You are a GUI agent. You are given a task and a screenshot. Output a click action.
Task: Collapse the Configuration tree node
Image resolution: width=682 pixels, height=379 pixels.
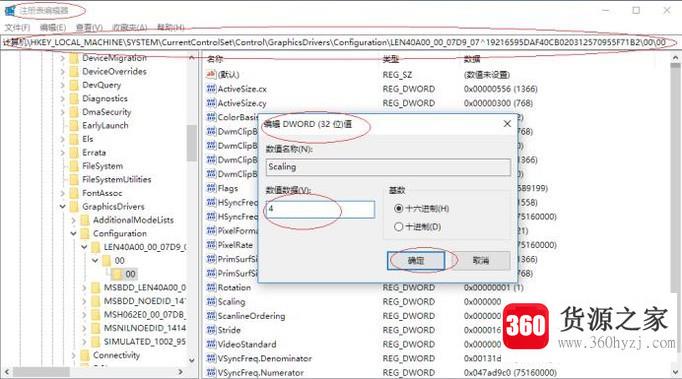click(x=74, y=233)
